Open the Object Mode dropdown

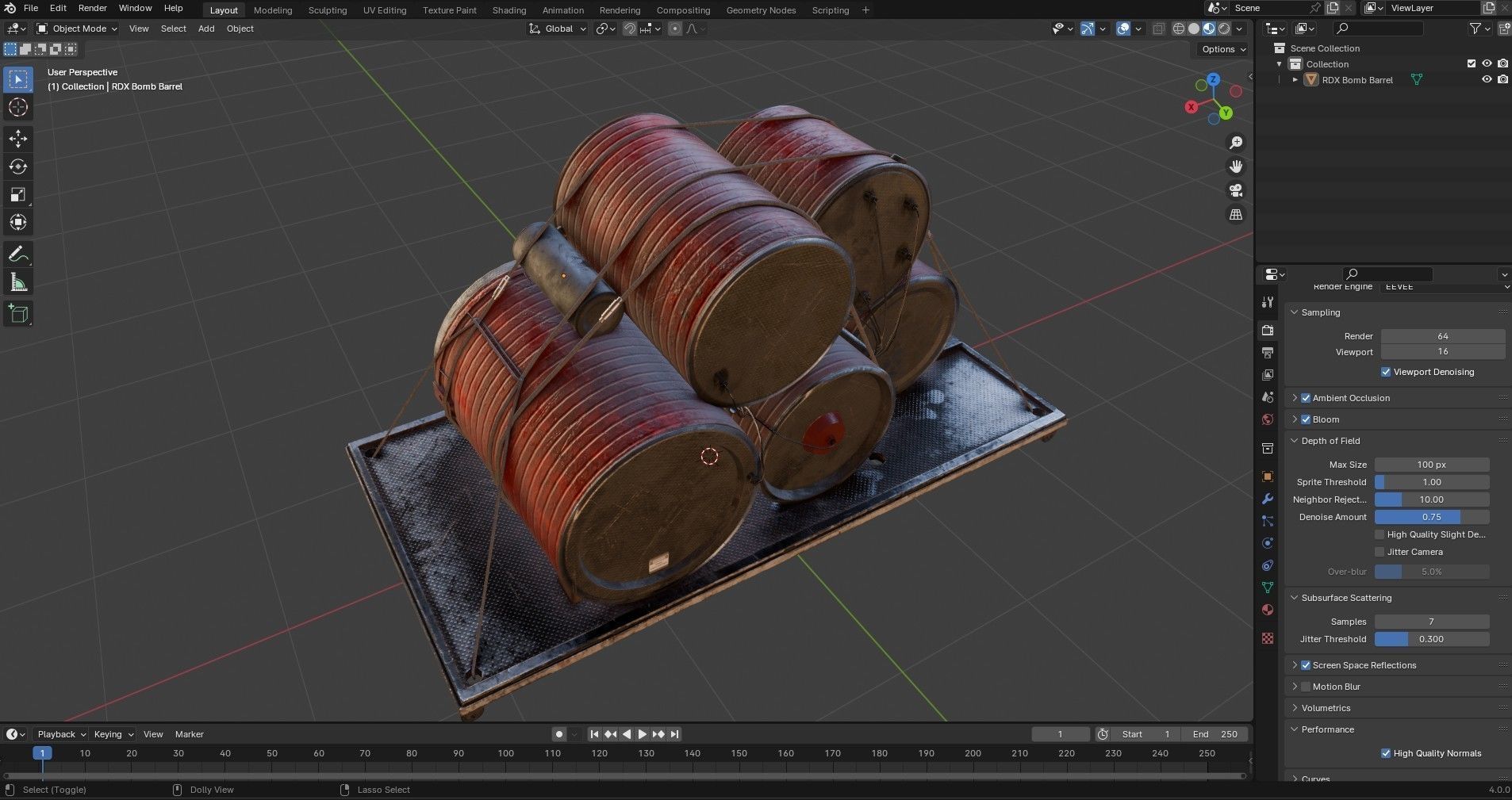(77, 29)
